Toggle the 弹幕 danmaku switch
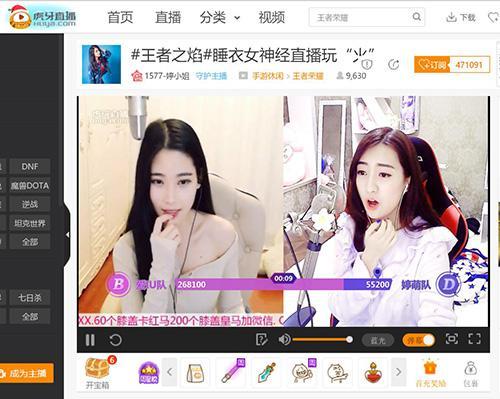 418,340
